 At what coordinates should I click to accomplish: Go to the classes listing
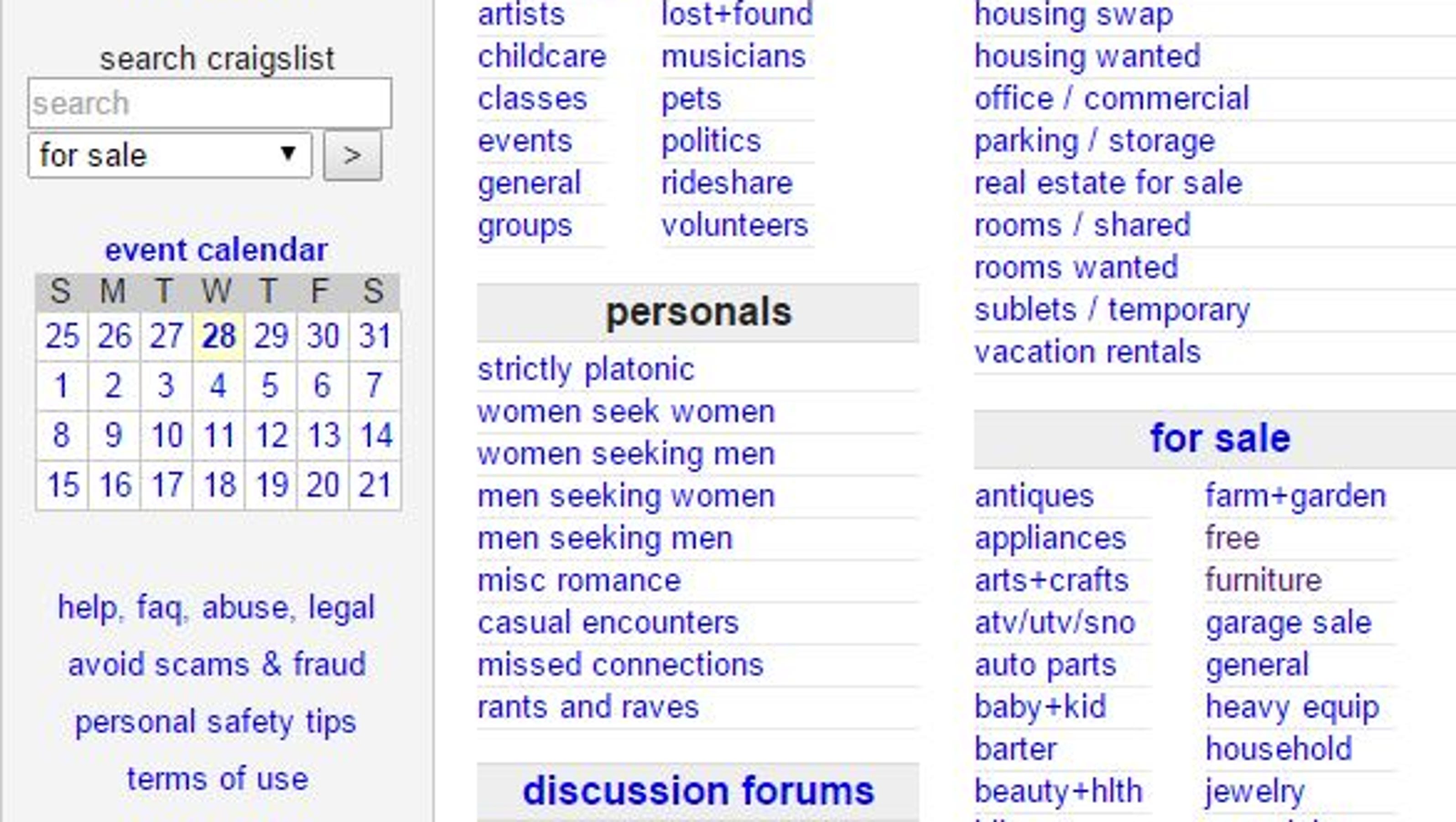pos(532,99)
